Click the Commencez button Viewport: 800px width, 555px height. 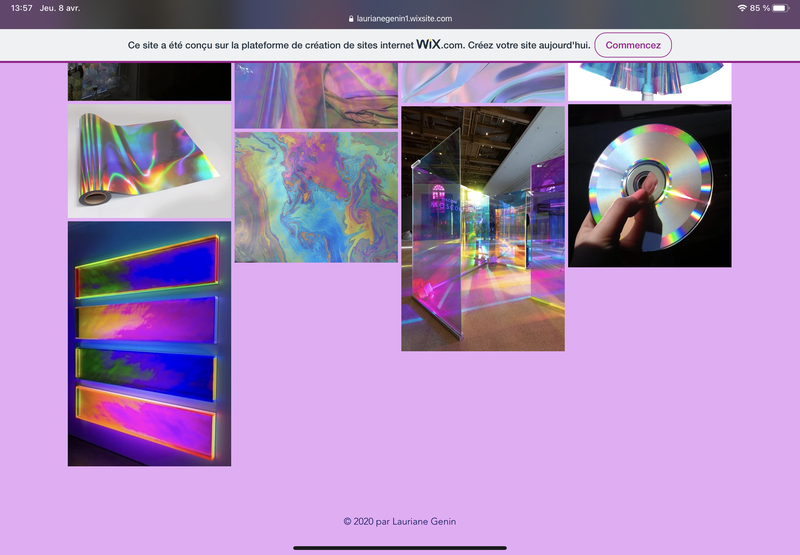point(632,45)
